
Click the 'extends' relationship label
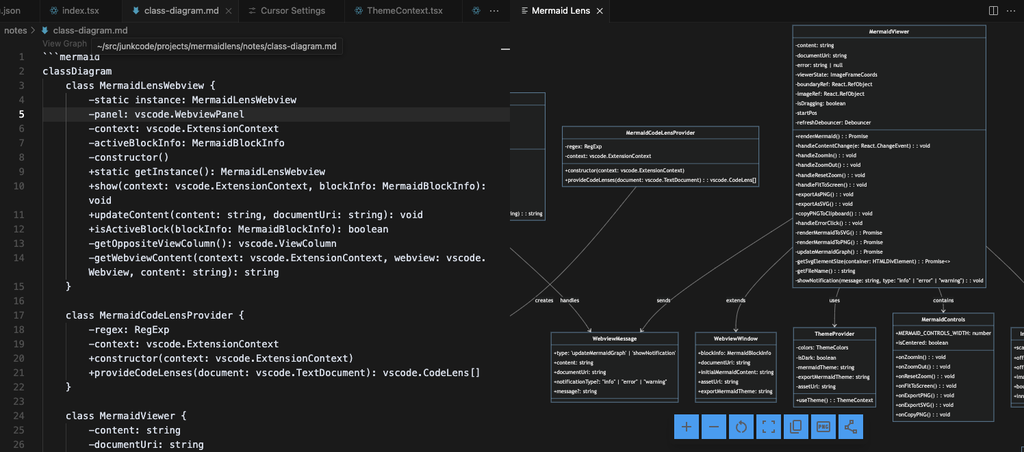tap(735, 300)
